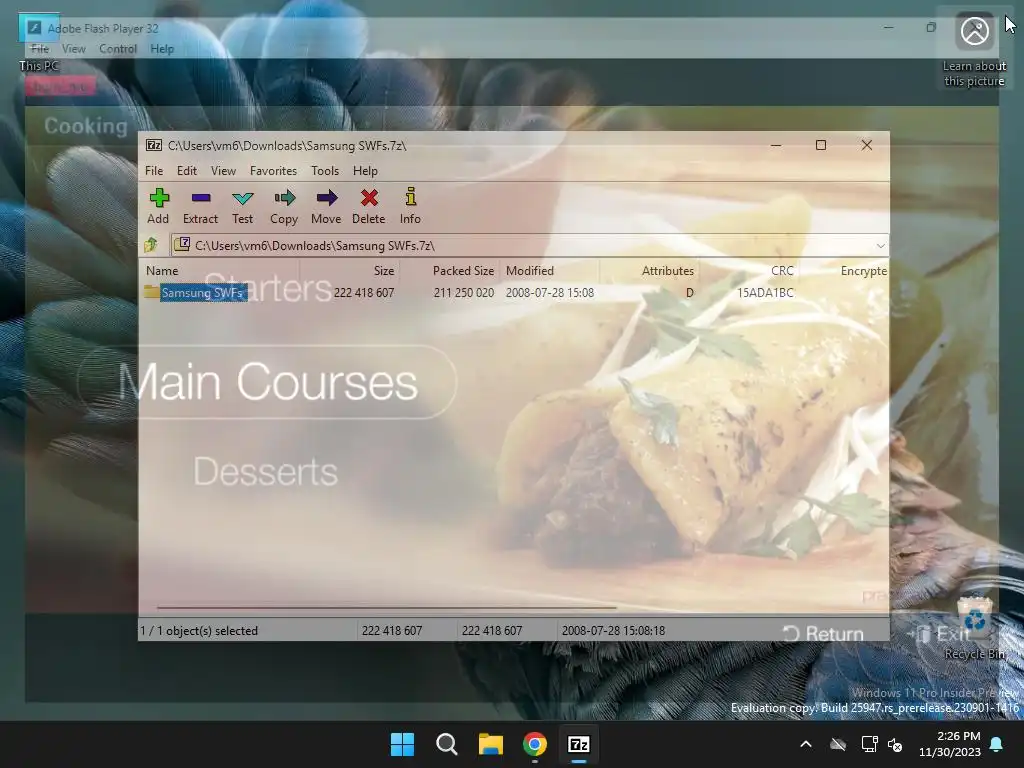Open network status tray icon
This screenshot has width=1024, height=768.
click(x=869, y=744)
